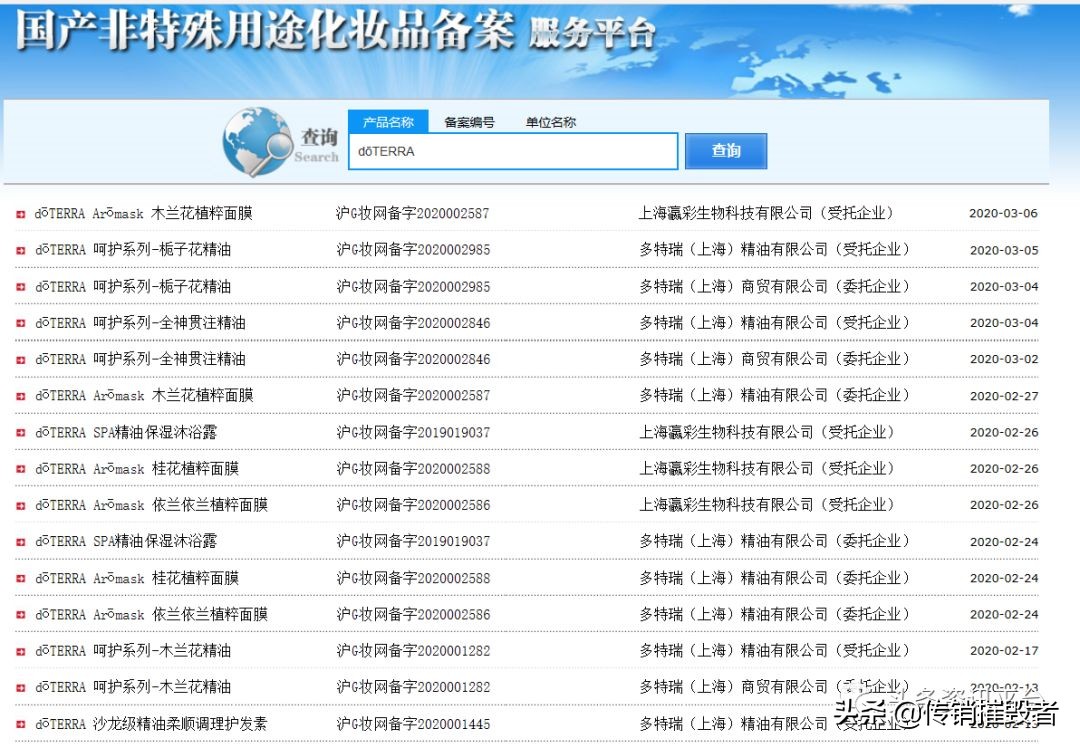This screenshot has width=1080, height=748.
Task: Click the red arrow icon before dōTERRA Arōmask 木兰花植粹面膜
Action: [21, 212]
